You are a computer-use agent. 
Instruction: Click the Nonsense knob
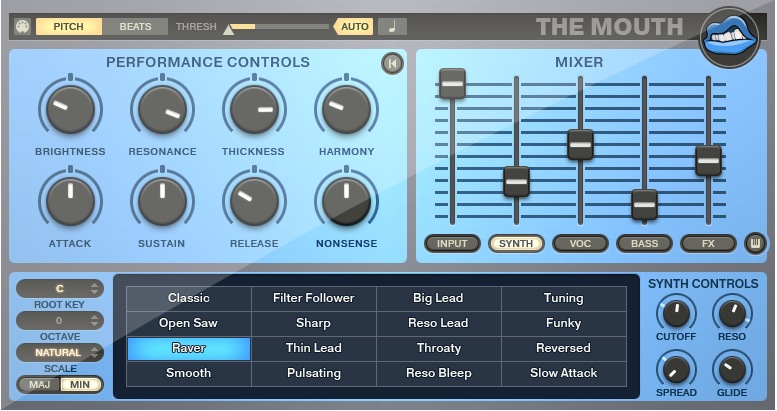[346, 201]
